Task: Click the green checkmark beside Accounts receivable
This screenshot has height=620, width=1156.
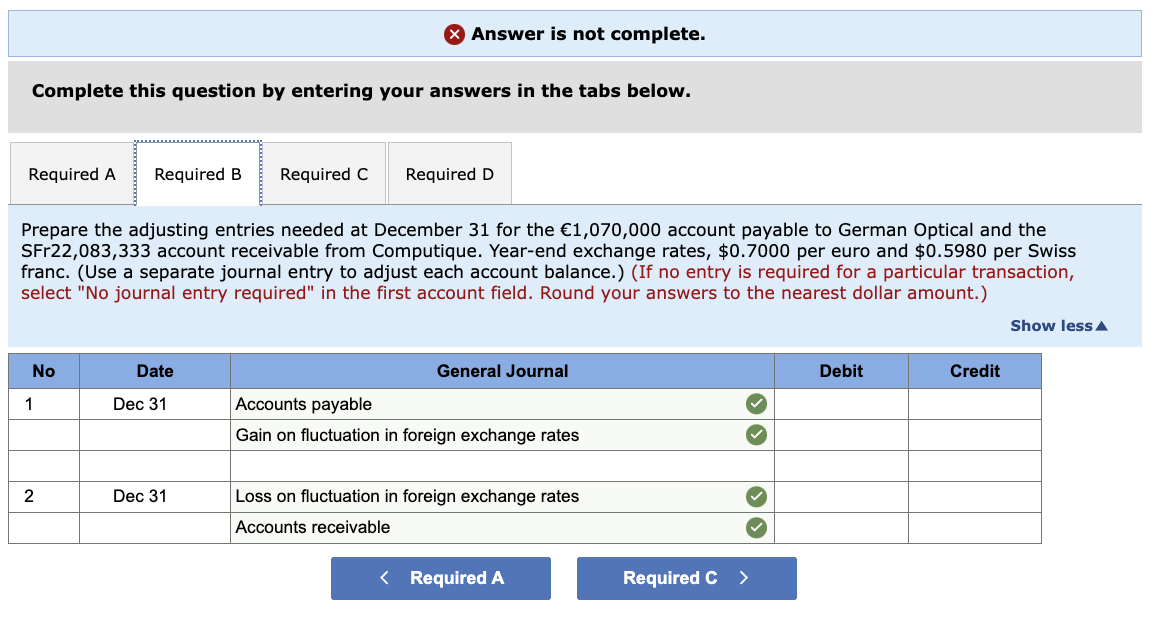Action: click(756, 527)
